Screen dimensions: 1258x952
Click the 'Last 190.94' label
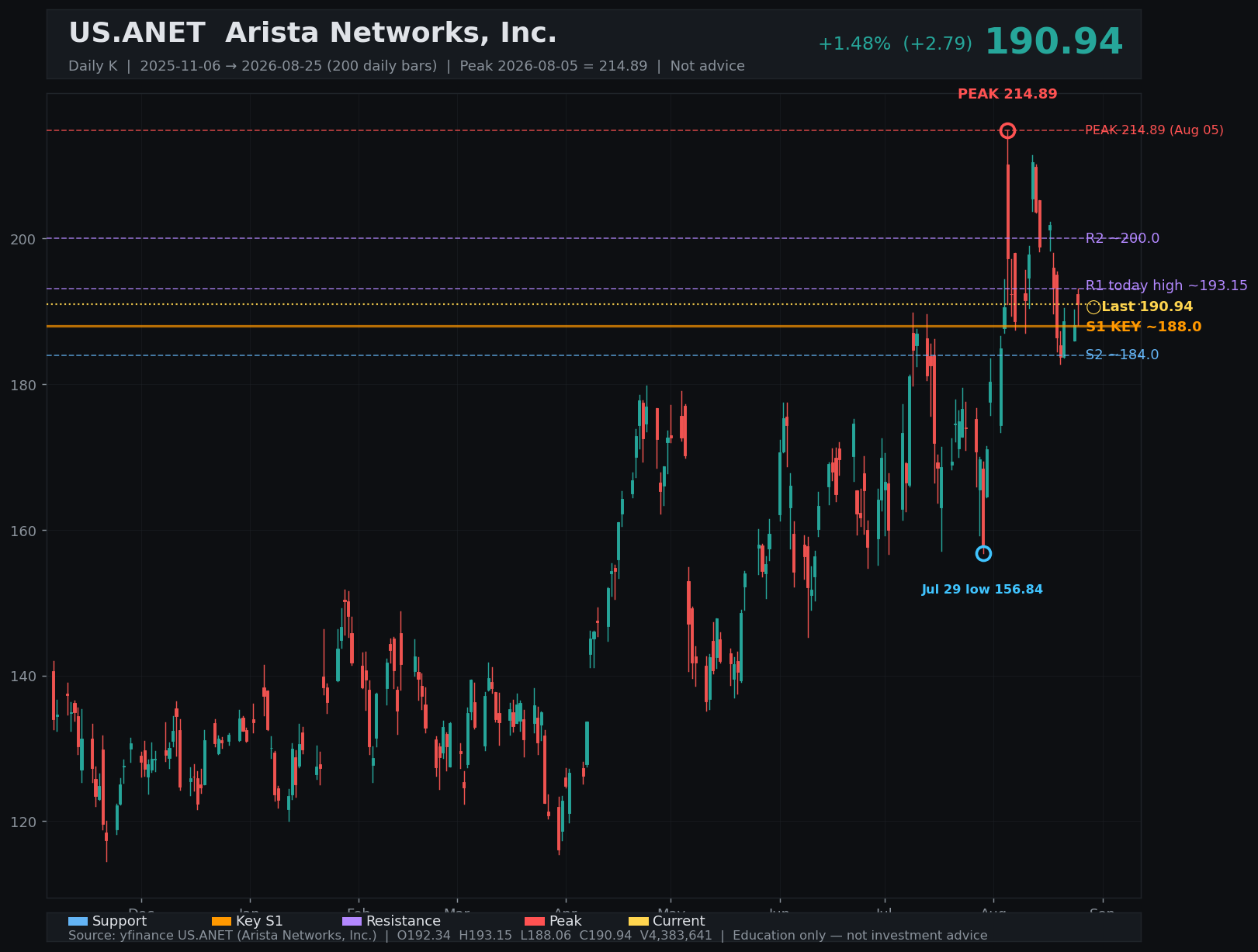tap(1147, 306)
